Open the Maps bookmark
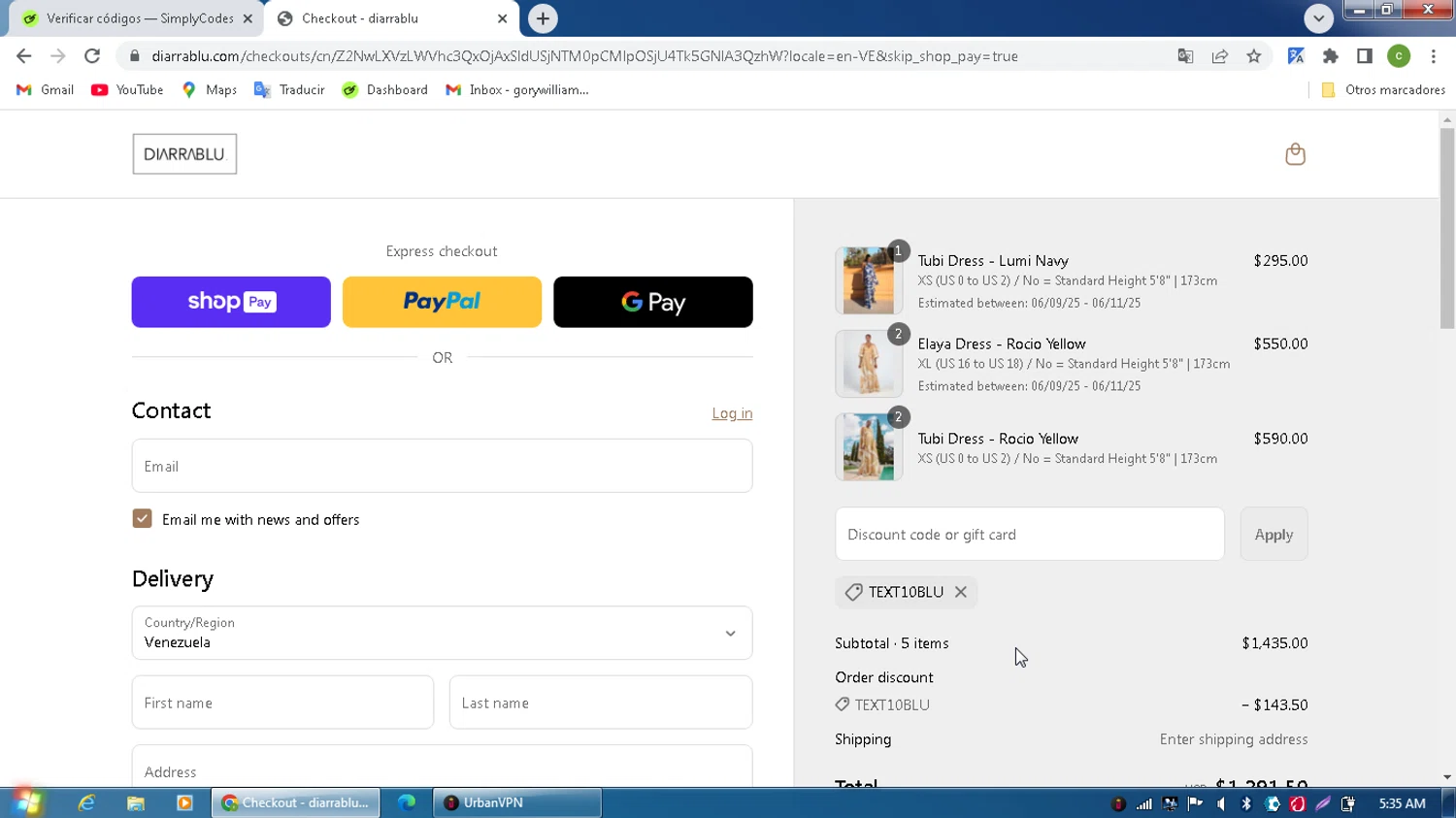1456x818 pixels. tap(210, 90)
